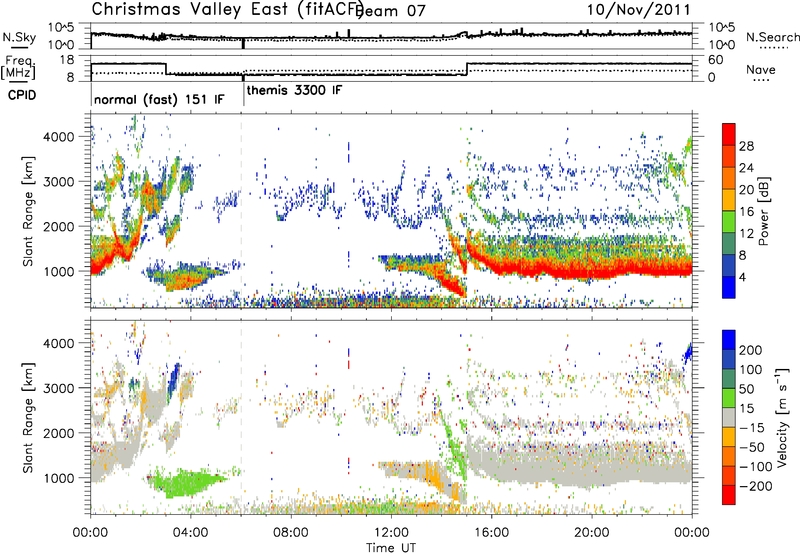Click the 'themis 3300 IF' annotation

294,91
